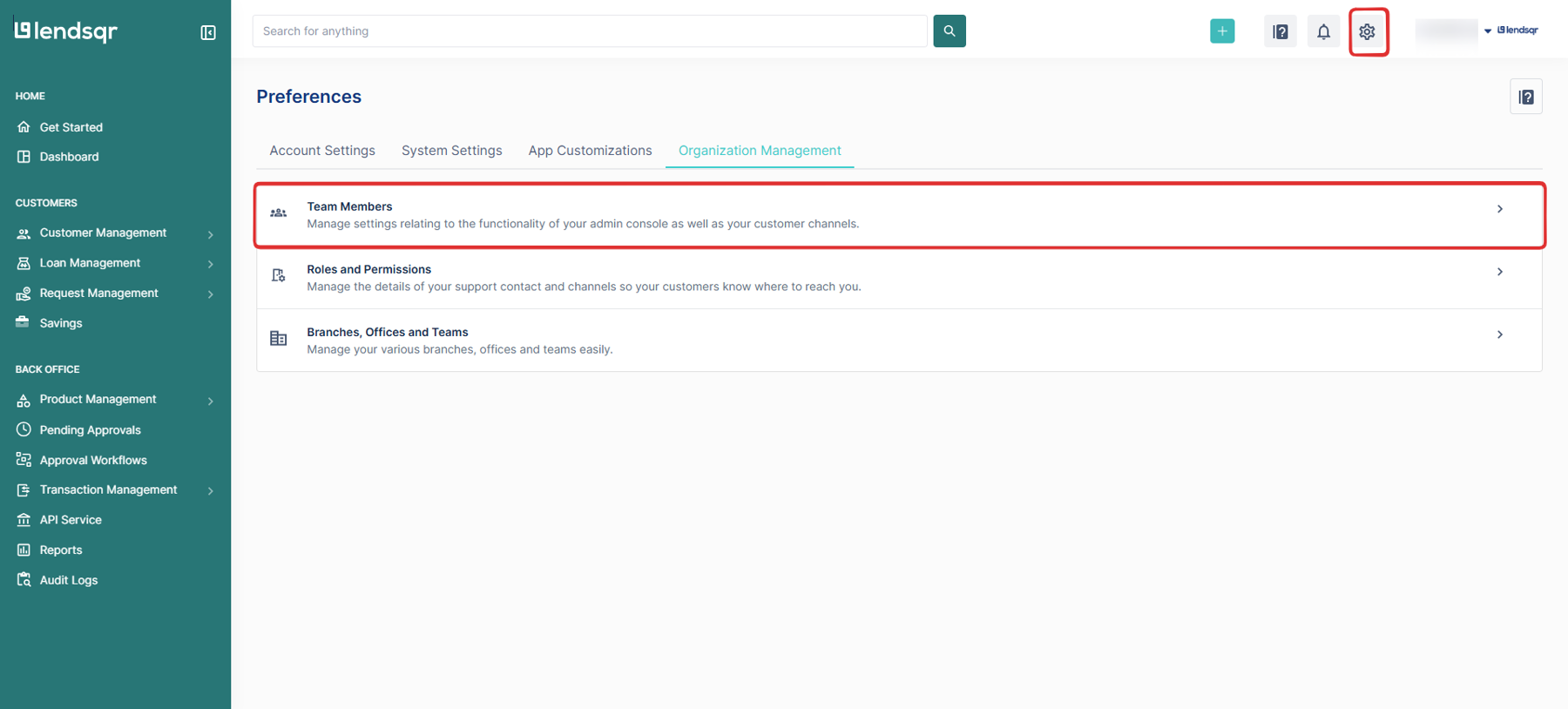Collapse the sidebar using the panel icon
This screenshot has width=1568, height=709.
[x=208, y=33]
